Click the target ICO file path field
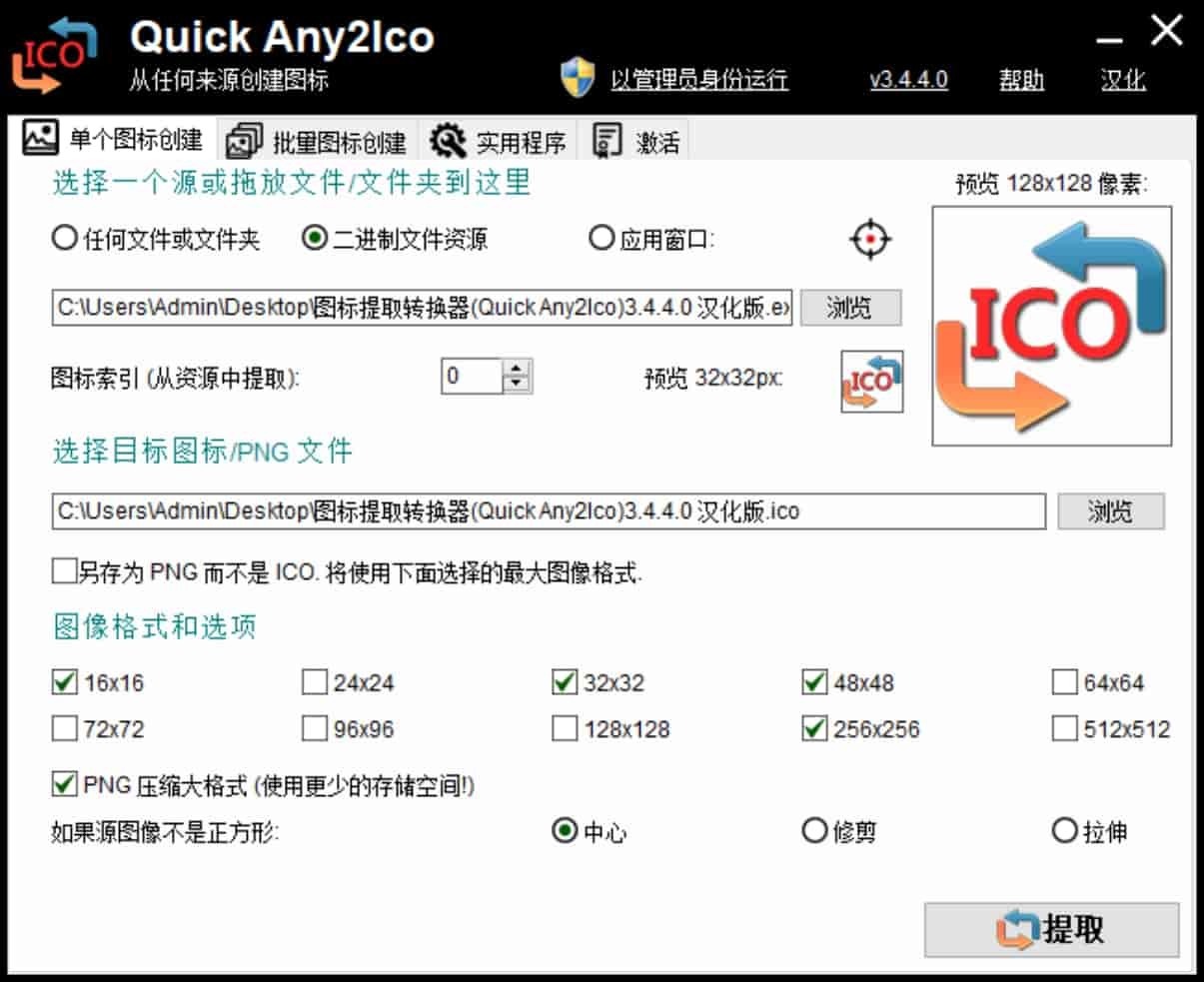Image resolution: width=1204 pixels, height=982 pixels. point(550,511)
